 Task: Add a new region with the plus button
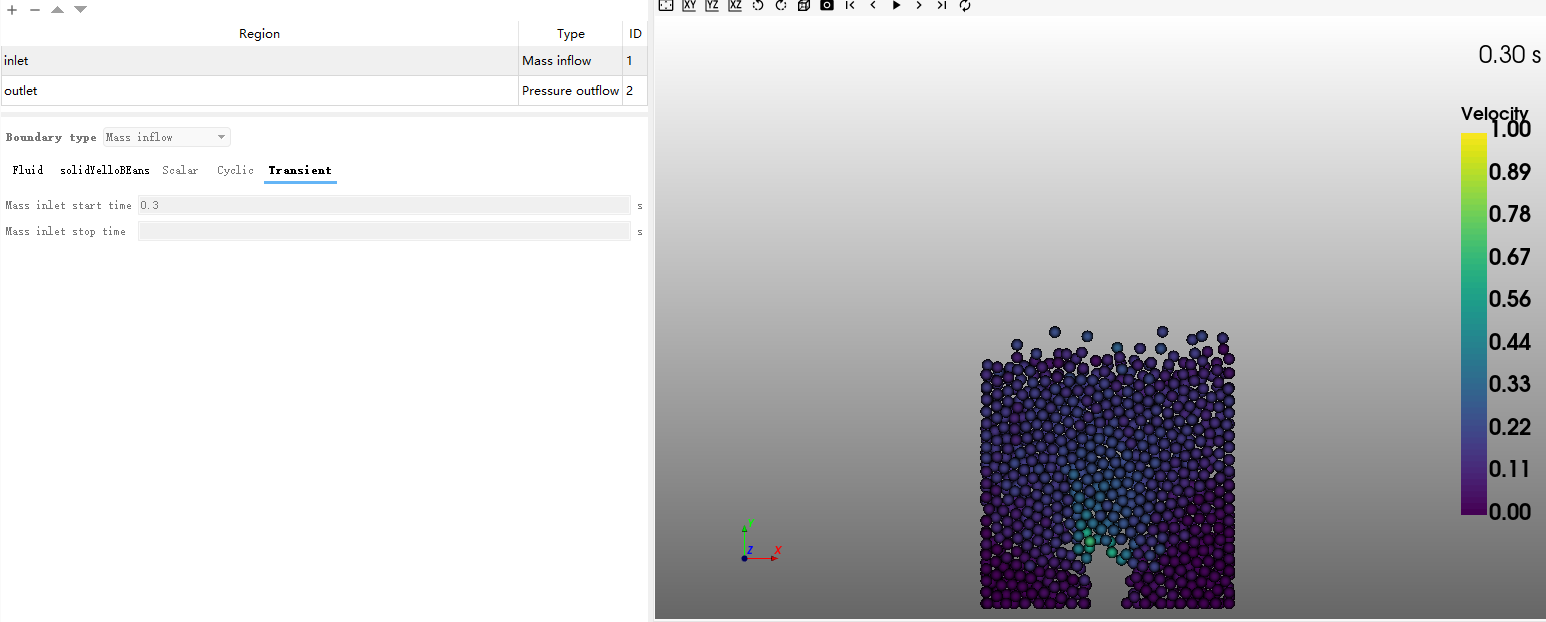coord(12,9)
